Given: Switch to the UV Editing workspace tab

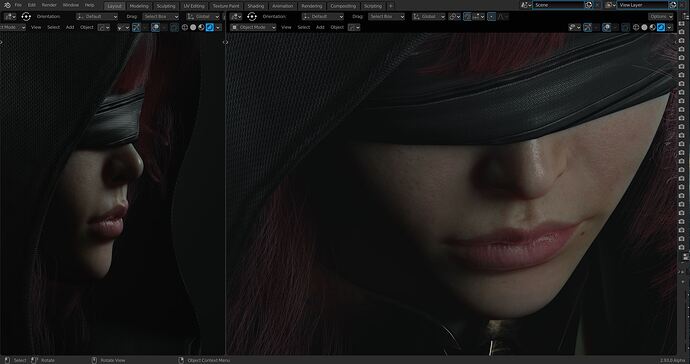Looking at the screenshot, I should click(x=194, y=6).
